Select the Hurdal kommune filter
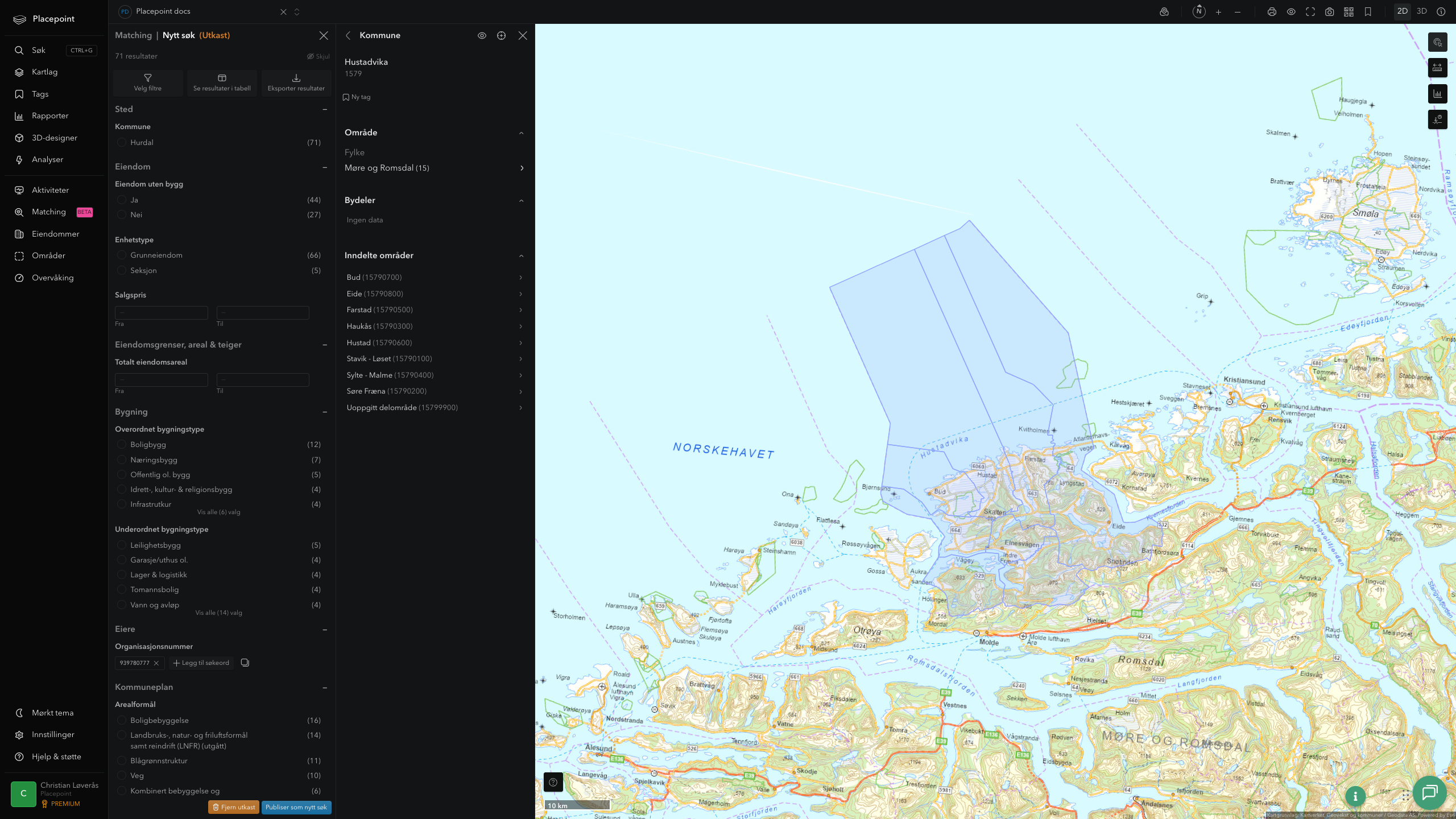Image resolution: width=1456 pixels, height=819 pixels. click(121, 143)
